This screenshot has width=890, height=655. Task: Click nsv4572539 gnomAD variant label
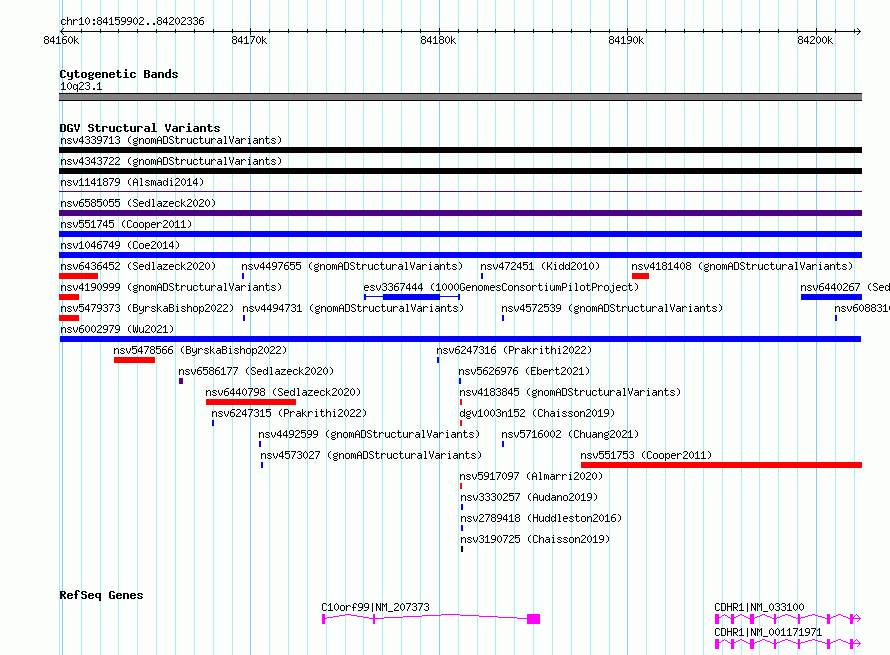pos(612,308)
